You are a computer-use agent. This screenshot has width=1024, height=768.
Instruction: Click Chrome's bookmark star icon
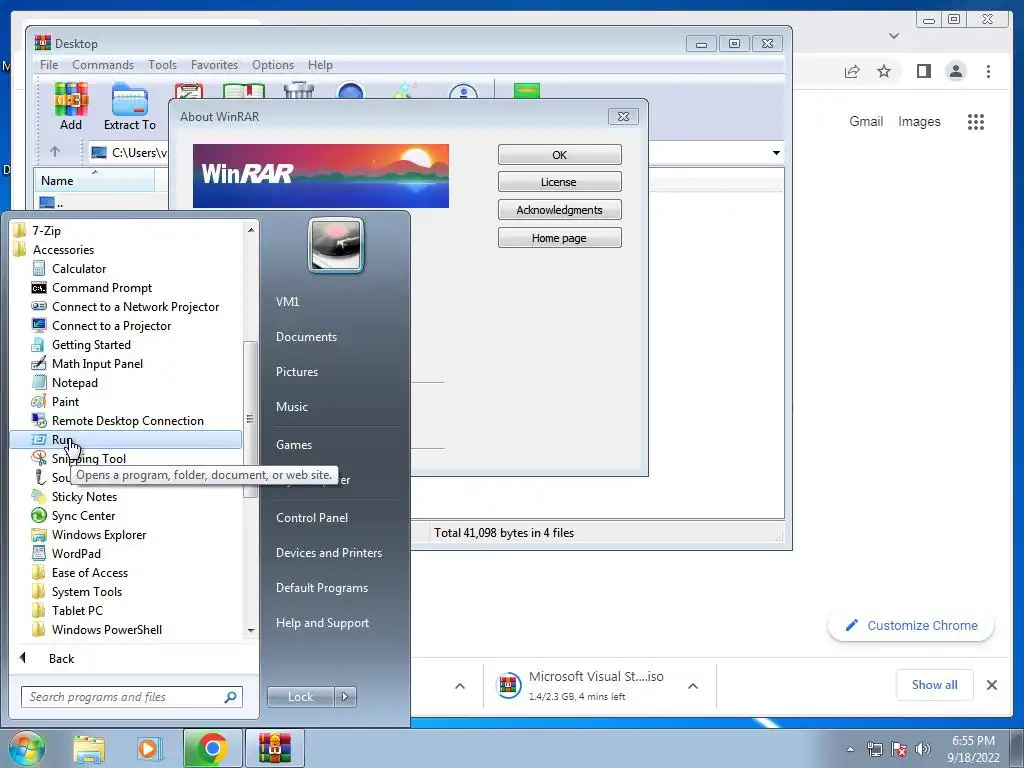884,71
